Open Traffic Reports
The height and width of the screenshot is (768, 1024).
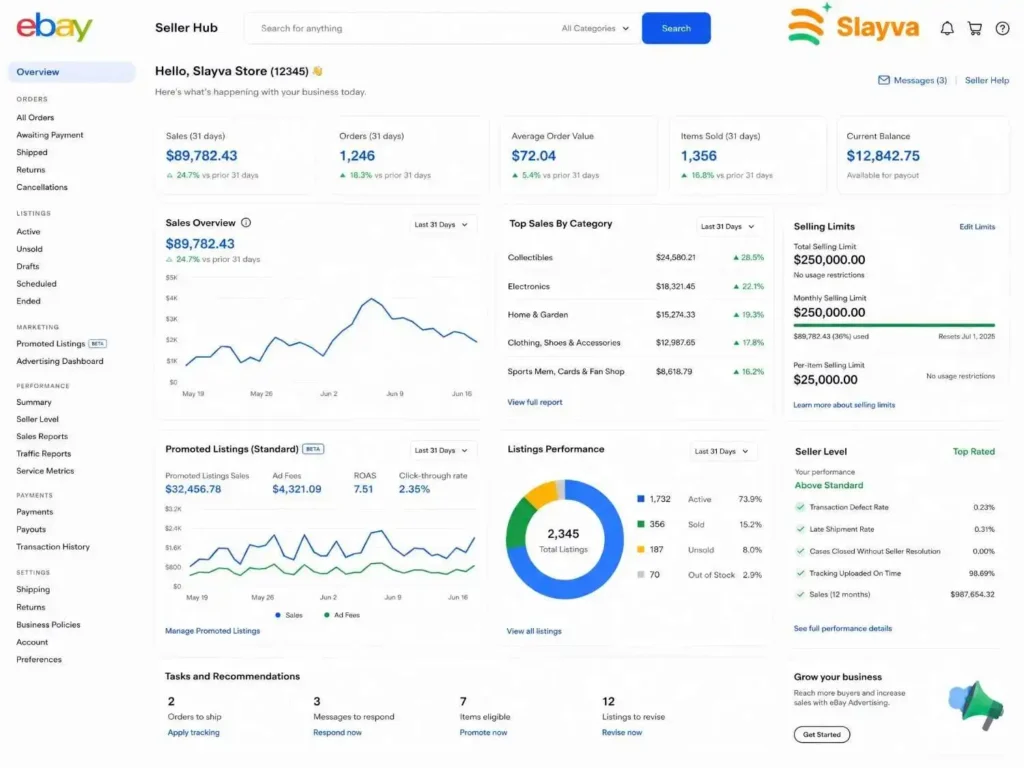tap(43, 453)
